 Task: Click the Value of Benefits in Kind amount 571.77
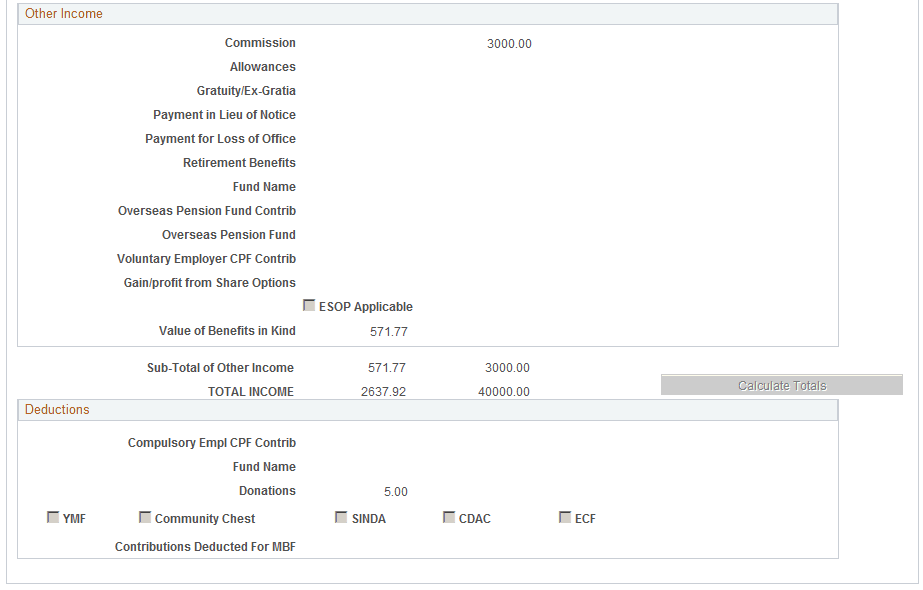(x=389, y=332)
